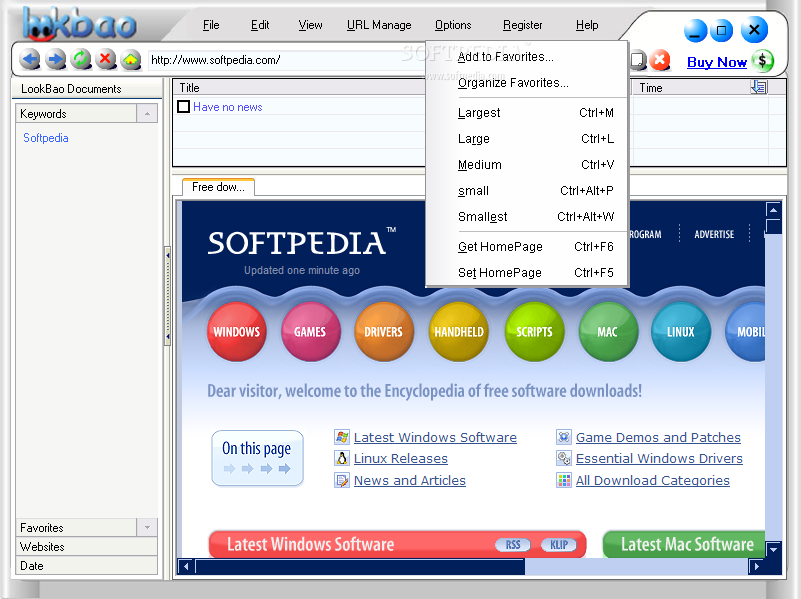Screen dimensions: 801x599
Task: Select Large text size option
Action: (526, 139)
